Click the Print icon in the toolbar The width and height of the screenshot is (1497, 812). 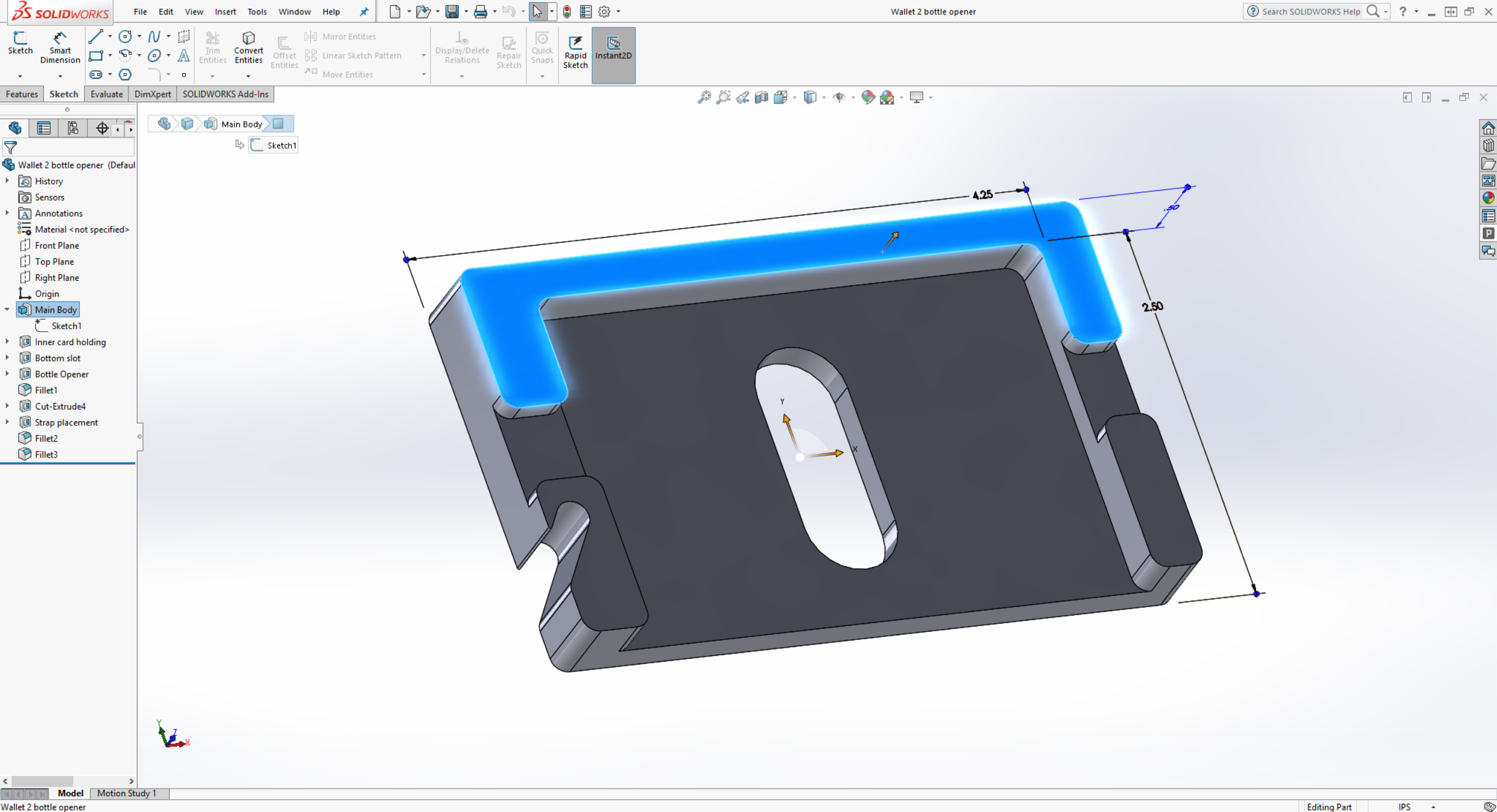[480, 12]
